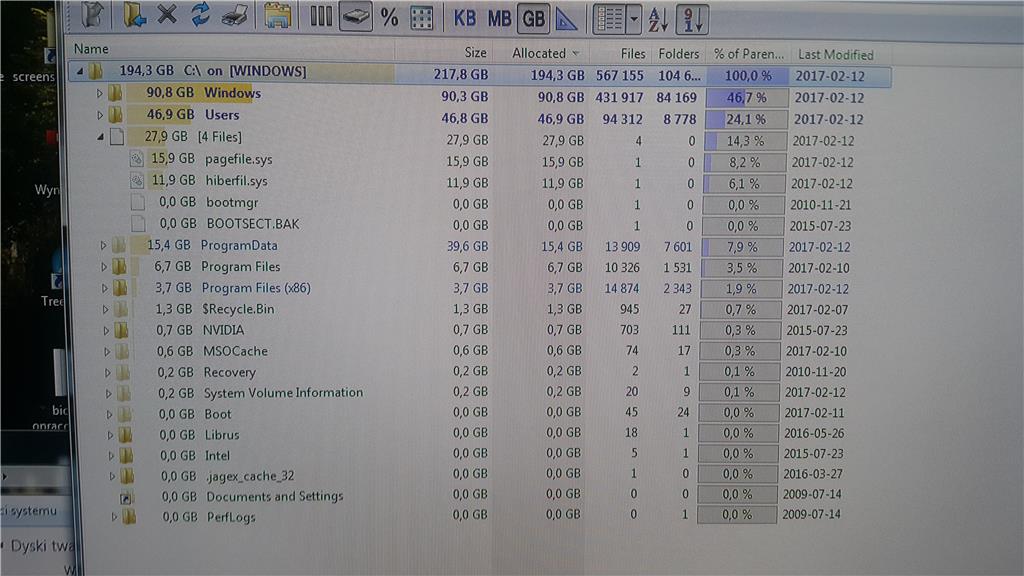
Task: Click the Scan drive toolbar icon
Action: 92,14
